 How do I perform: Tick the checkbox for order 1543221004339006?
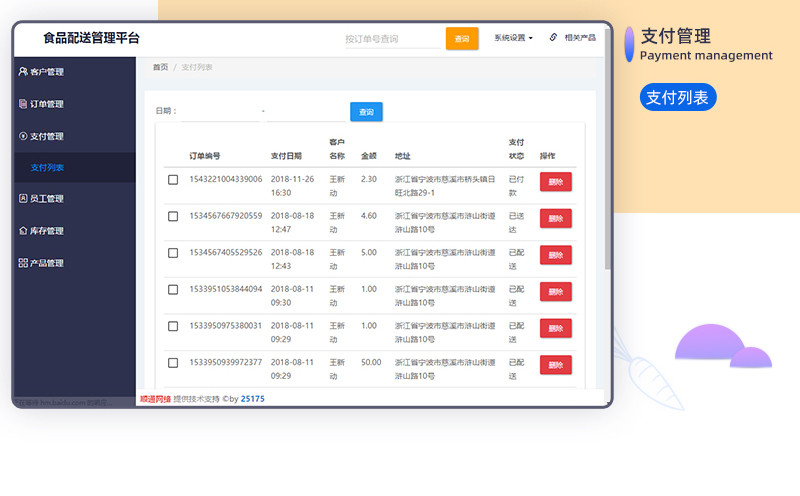(x=173, y=180)
